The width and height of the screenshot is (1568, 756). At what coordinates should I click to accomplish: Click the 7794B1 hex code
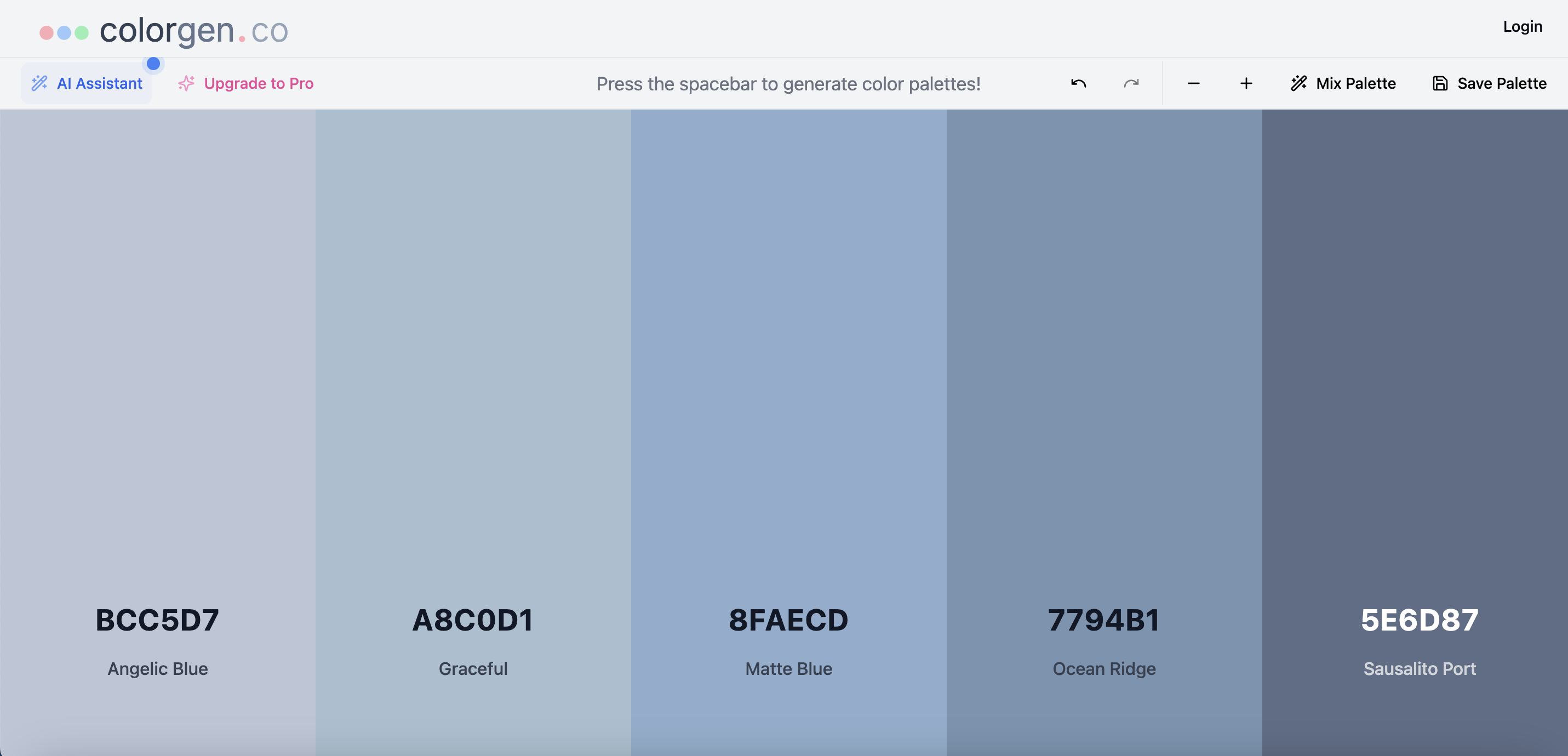click(x=1103, y=620)
